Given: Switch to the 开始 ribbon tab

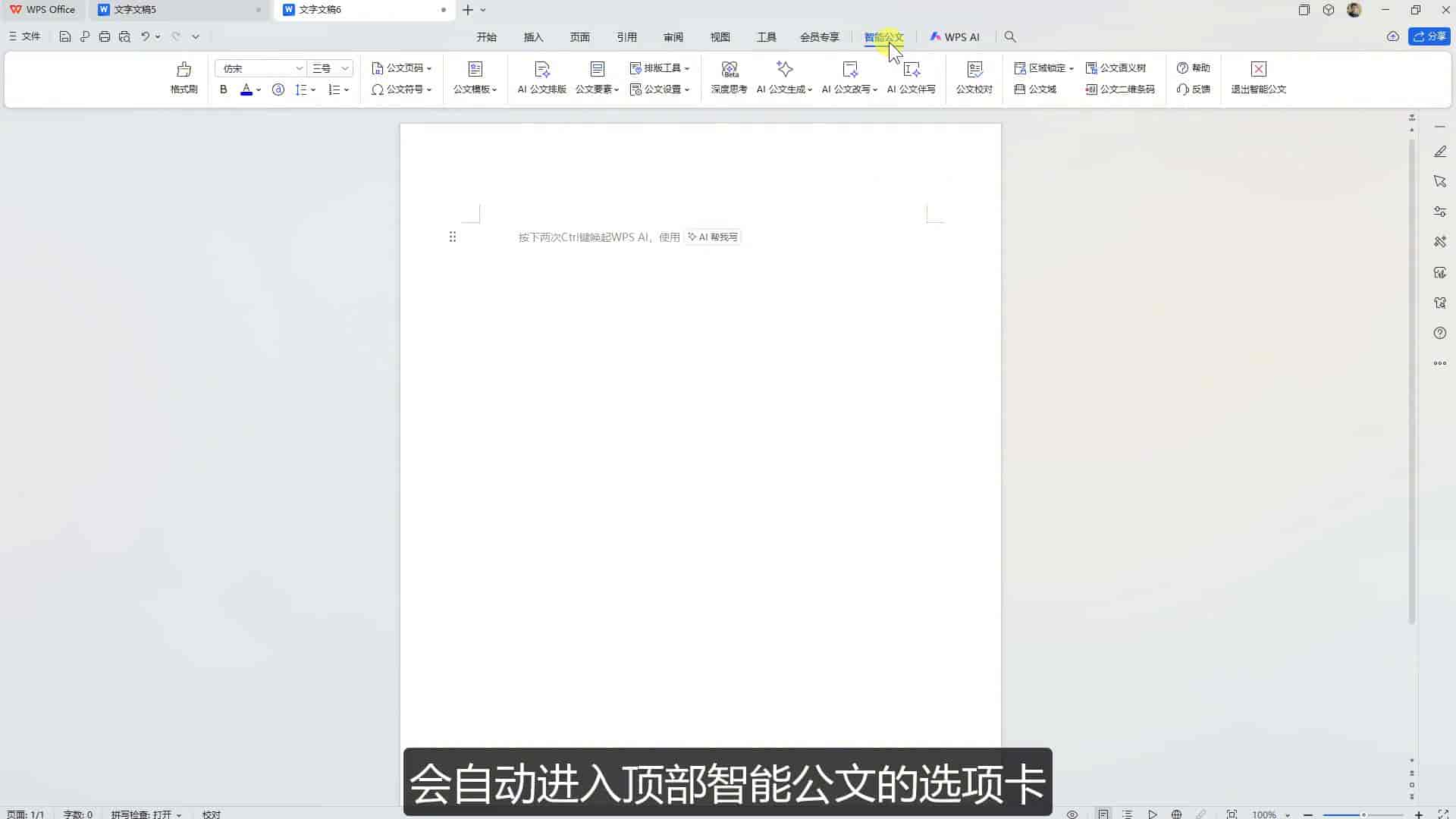Looking at the screenshot, I should pos(486,37).
